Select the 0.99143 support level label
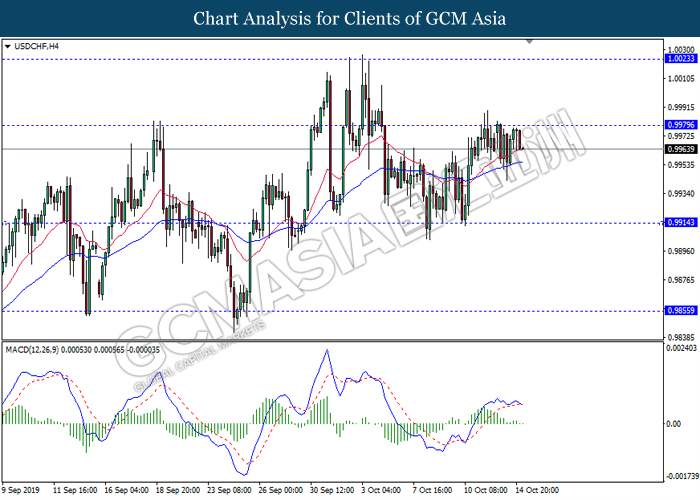 click(x=681, y=222)
